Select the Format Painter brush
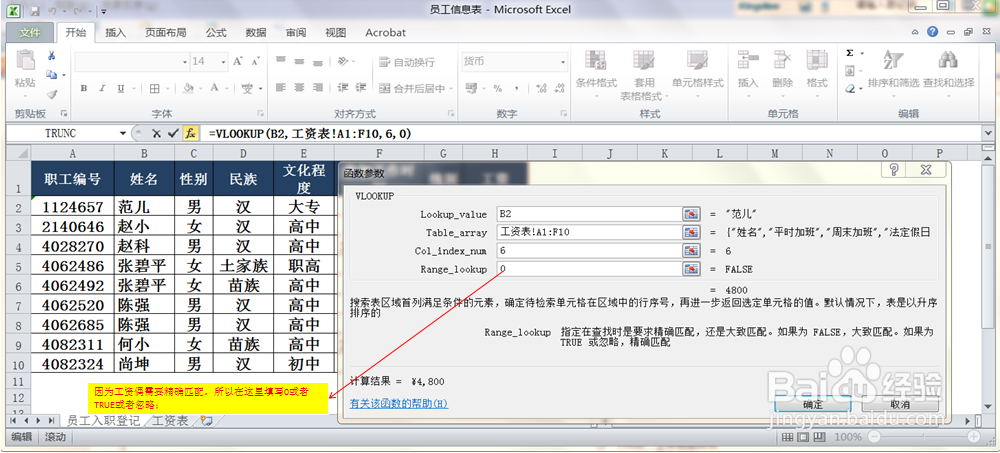The height and width of the screenshot is (453, 1000). click(x=52, y=94)
